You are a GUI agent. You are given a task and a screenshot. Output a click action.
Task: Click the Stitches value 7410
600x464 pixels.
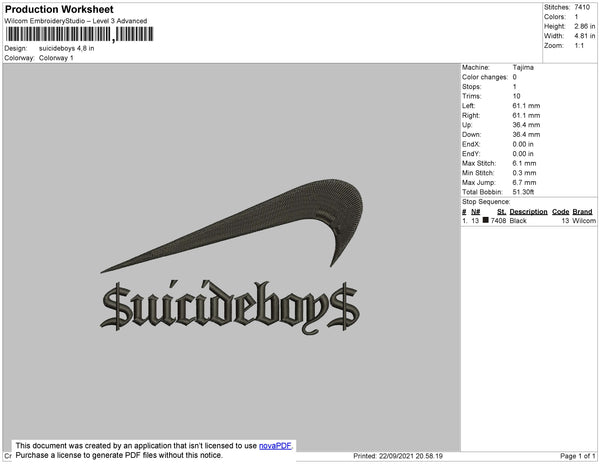click(582, 7)
